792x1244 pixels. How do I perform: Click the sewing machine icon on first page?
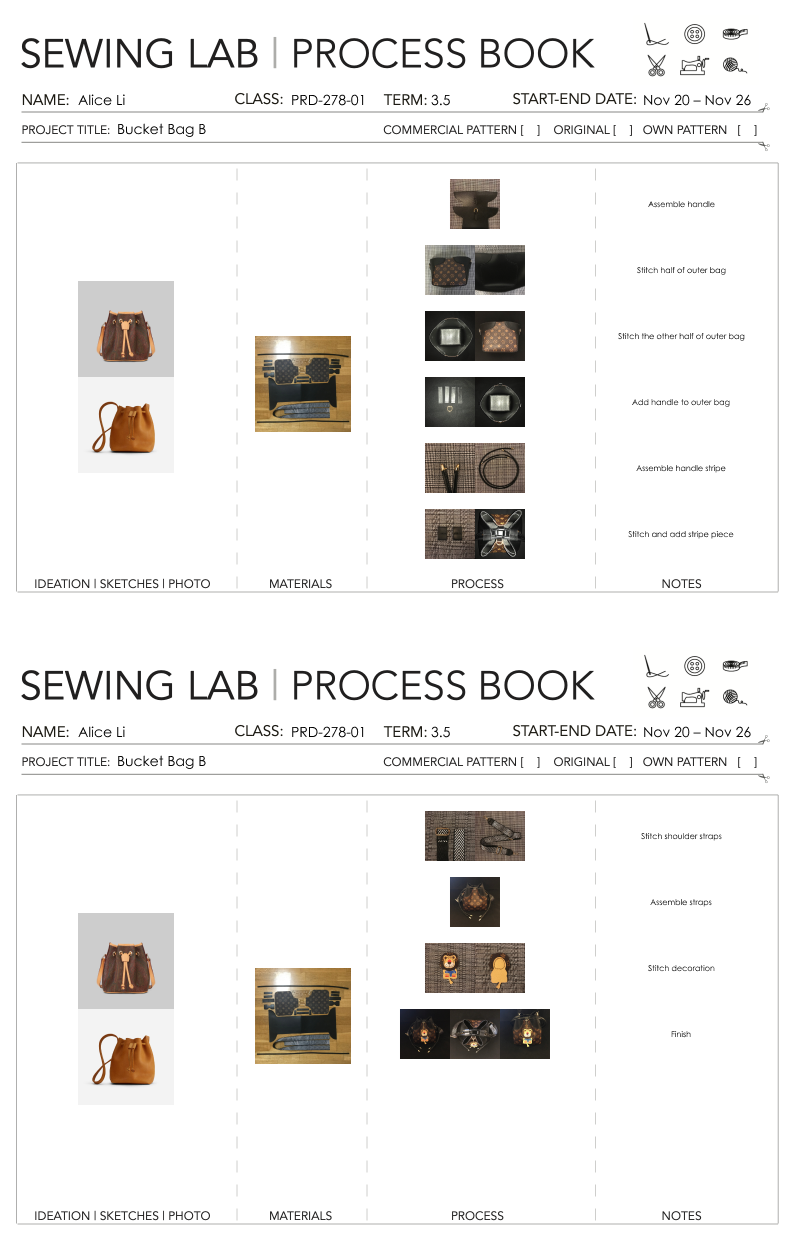tap(695, 67)
